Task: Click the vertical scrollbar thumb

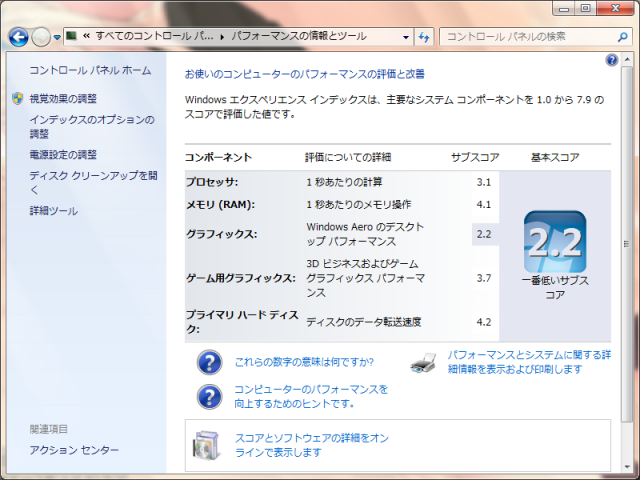Action: (627, 244)
